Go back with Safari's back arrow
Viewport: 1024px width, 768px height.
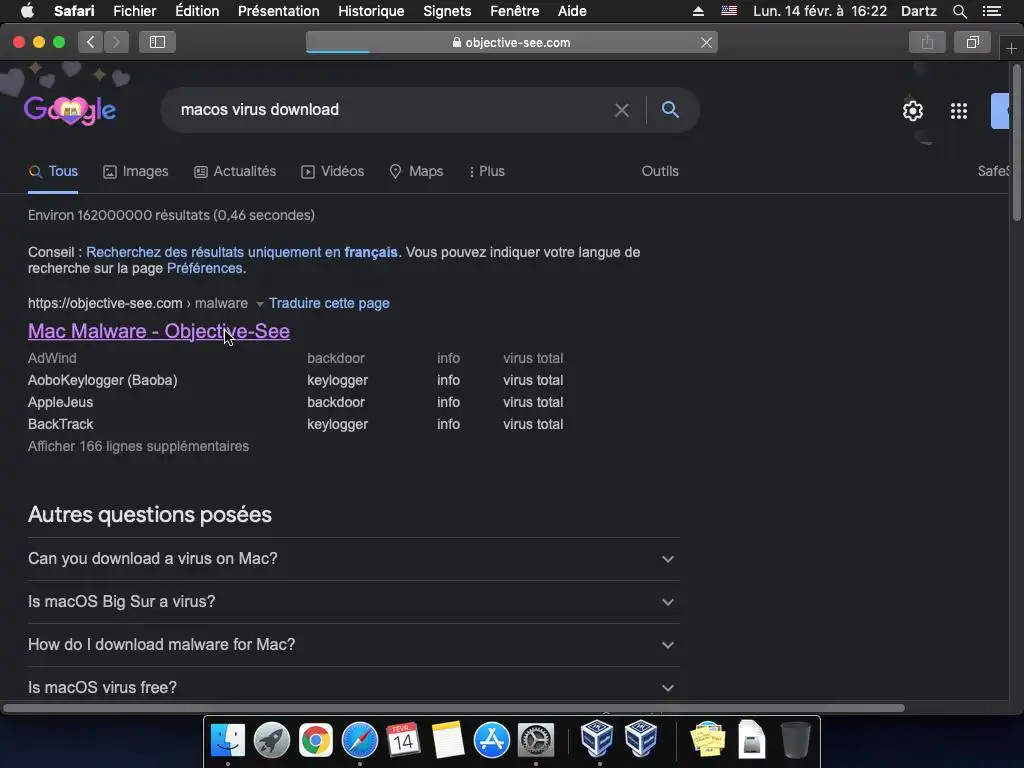(x=91, y=42)
